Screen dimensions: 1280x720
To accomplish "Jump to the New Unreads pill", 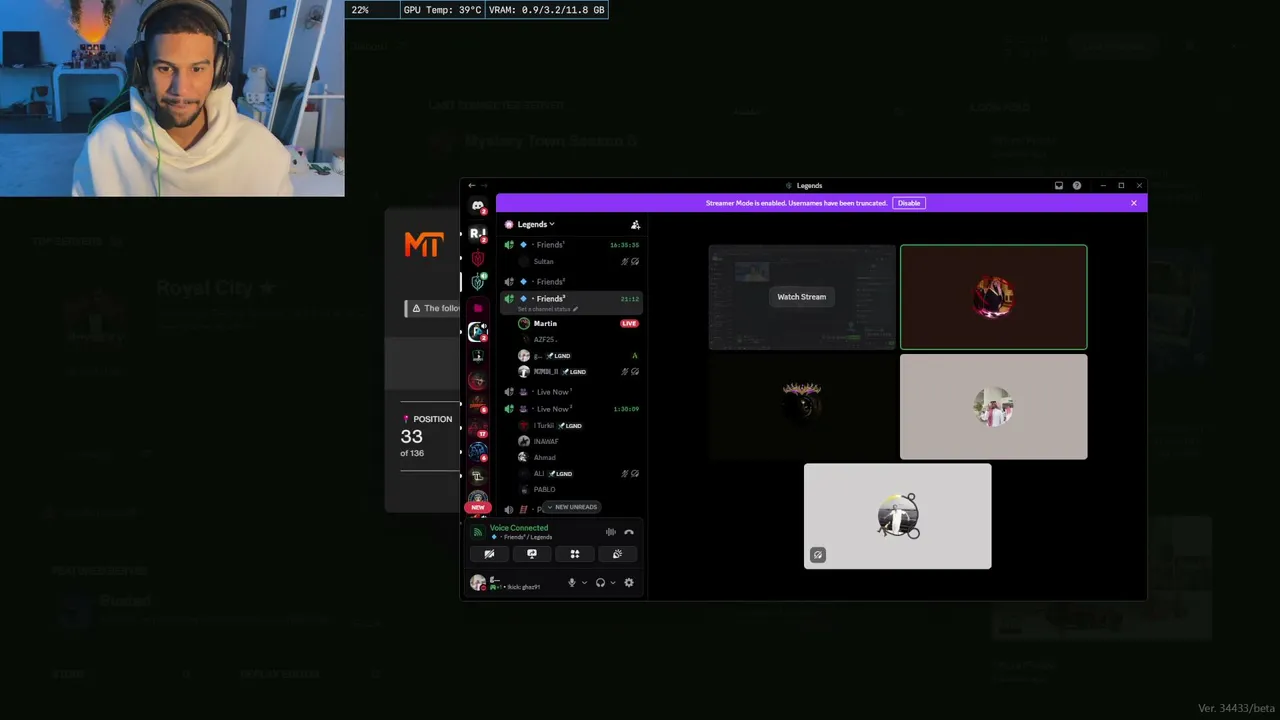I will pos(572,507).
